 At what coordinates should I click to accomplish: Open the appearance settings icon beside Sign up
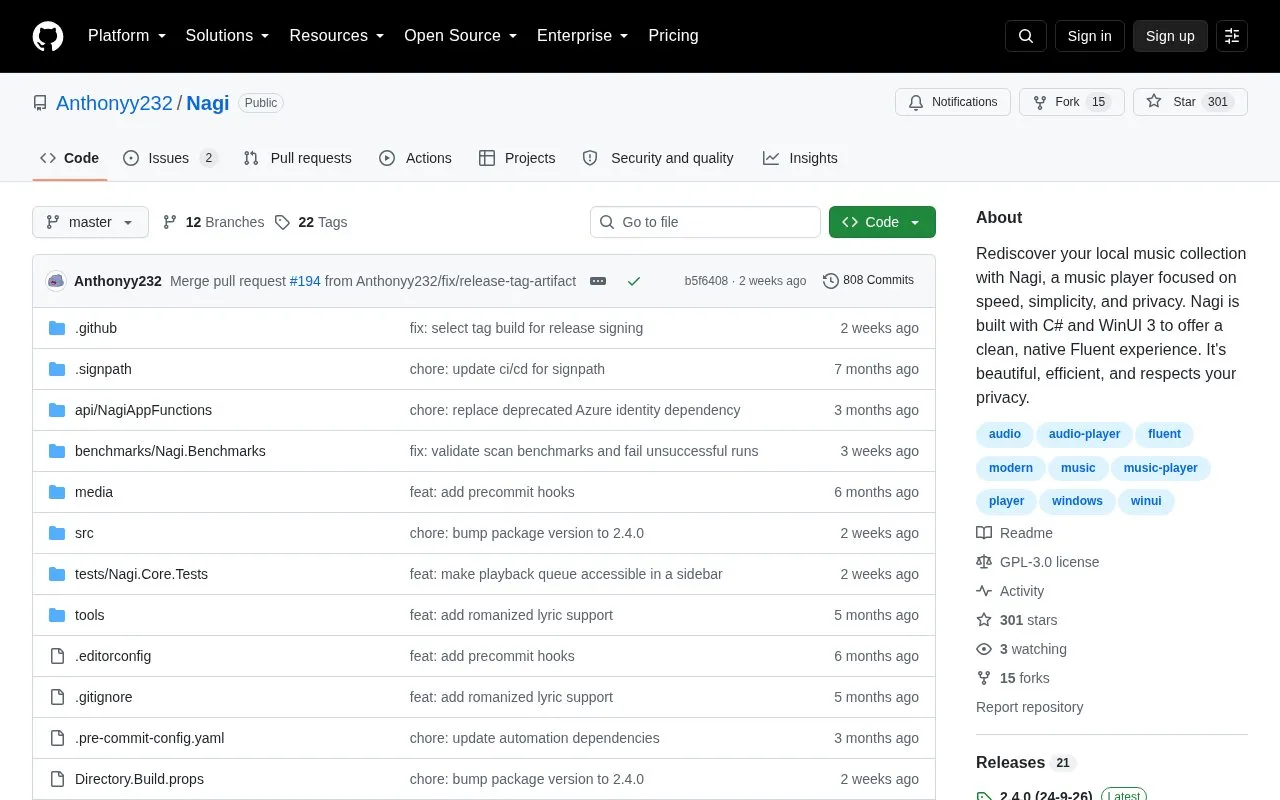[1232, 36]
